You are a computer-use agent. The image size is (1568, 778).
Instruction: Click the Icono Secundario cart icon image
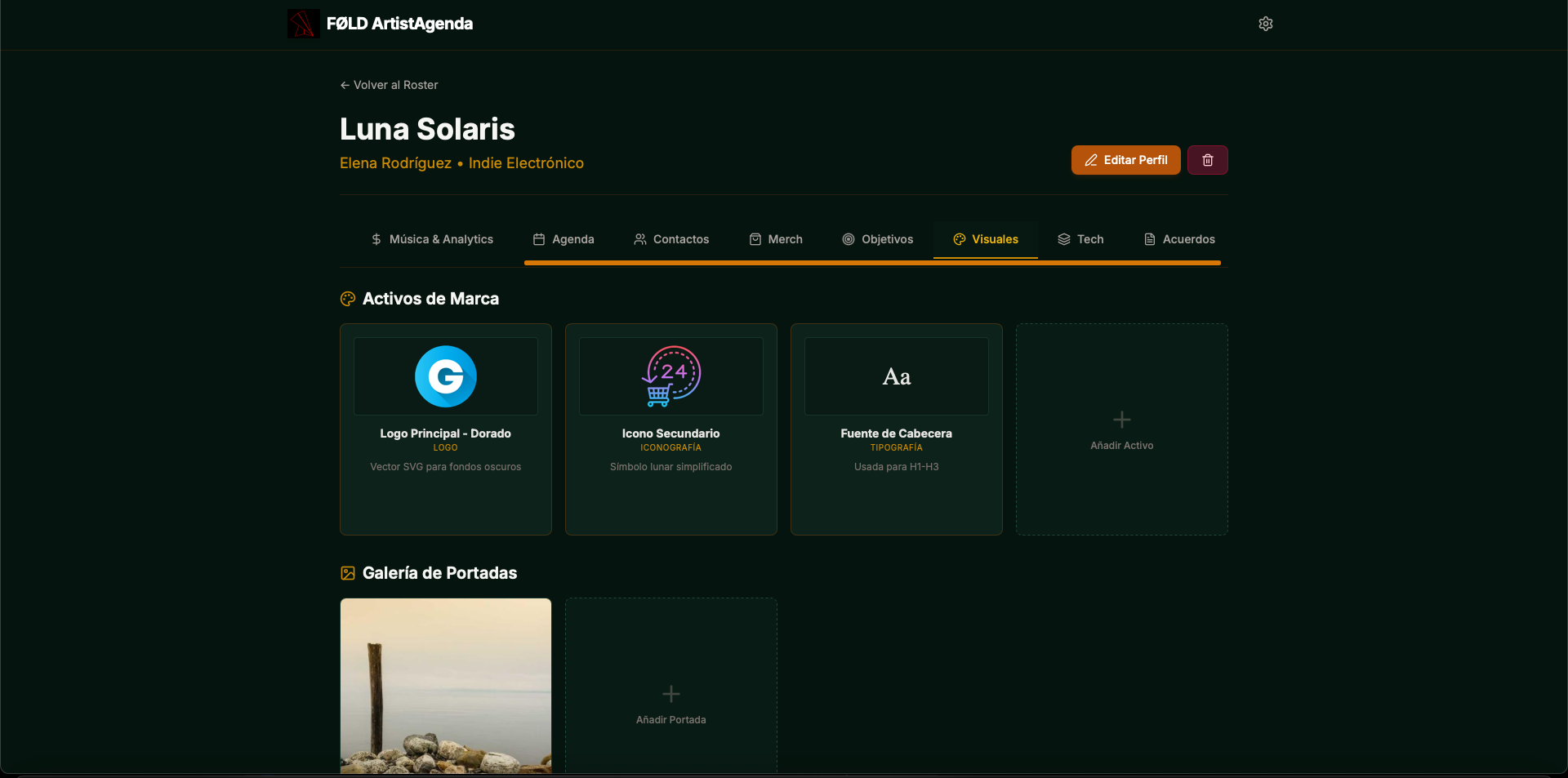pyautogui.click(x=671, y=376)
